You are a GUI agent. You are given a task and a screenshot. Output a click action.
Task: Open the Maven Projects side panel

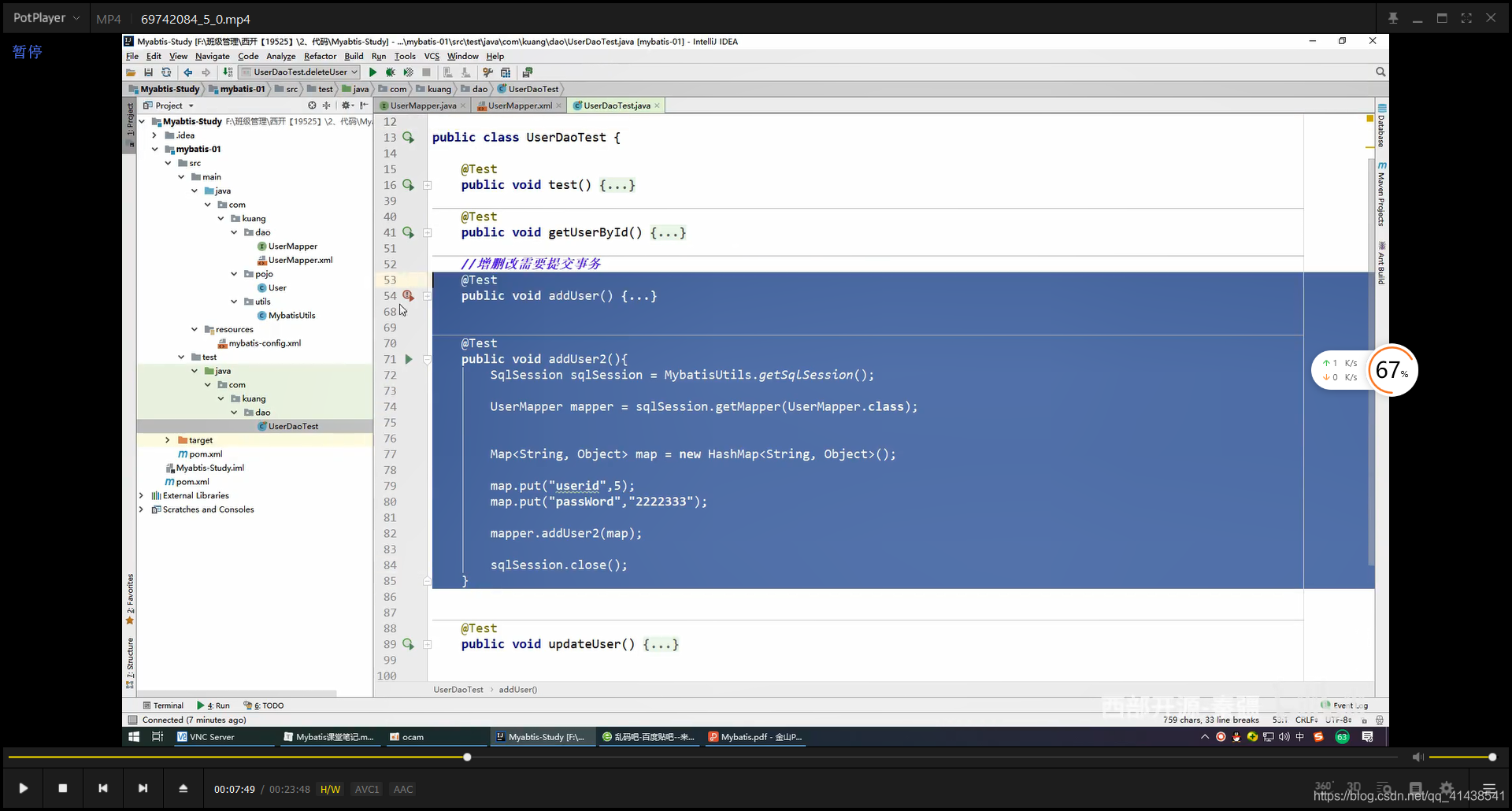click(x=1381, y=194)
